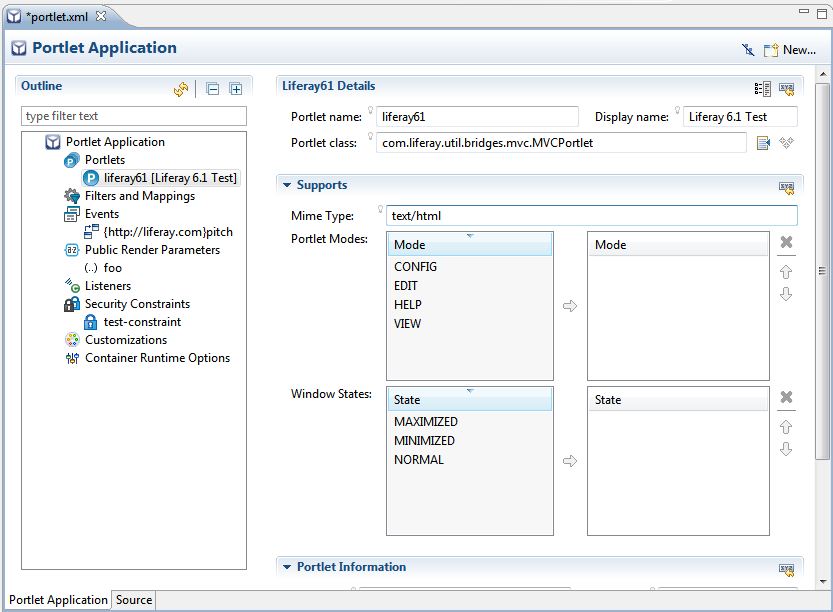Click move down arrow beside Window States
Screen dimensions: 833x612
786,449
